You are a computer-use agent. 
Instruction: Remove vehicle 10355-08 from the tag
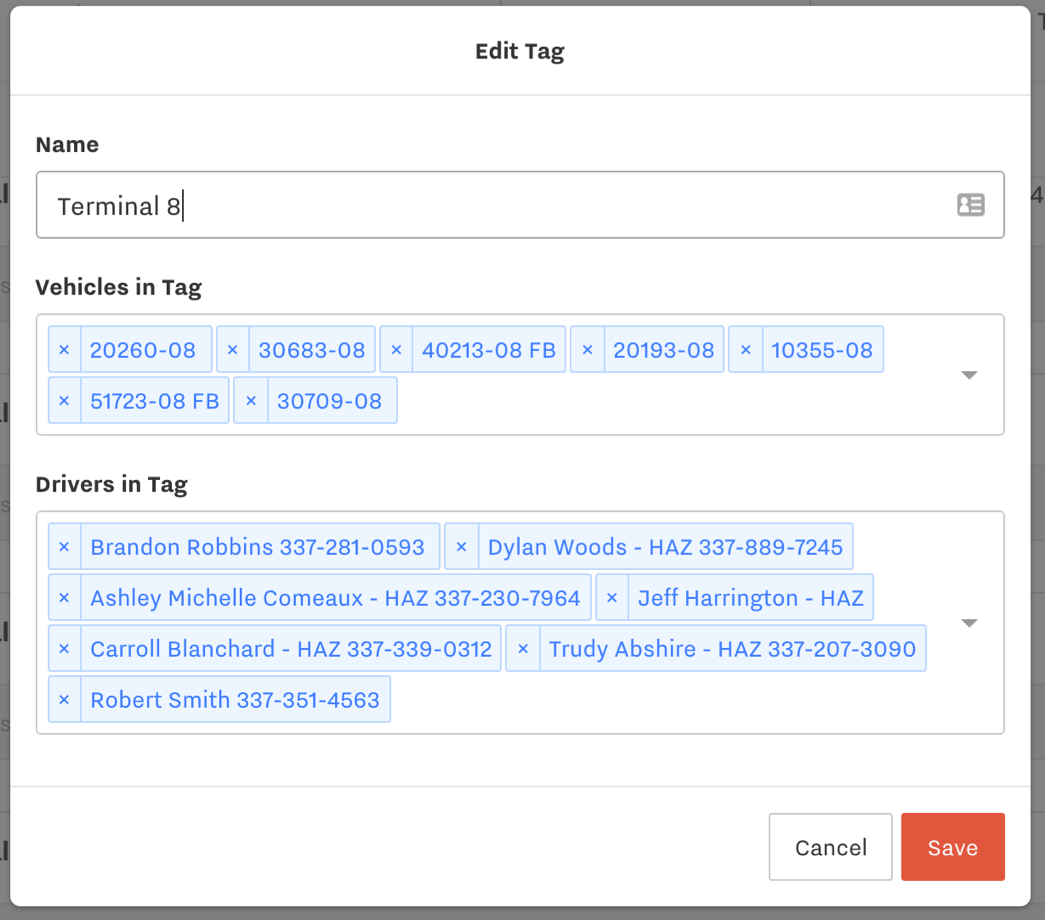point(745,349)
